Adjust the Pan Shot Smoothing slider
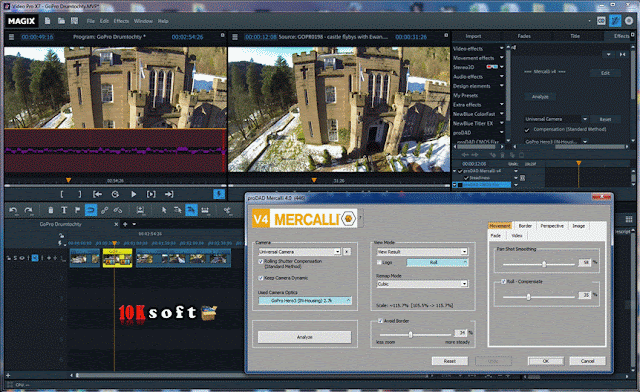The height and width of the screenshot is (392, 640). [544, 264]
